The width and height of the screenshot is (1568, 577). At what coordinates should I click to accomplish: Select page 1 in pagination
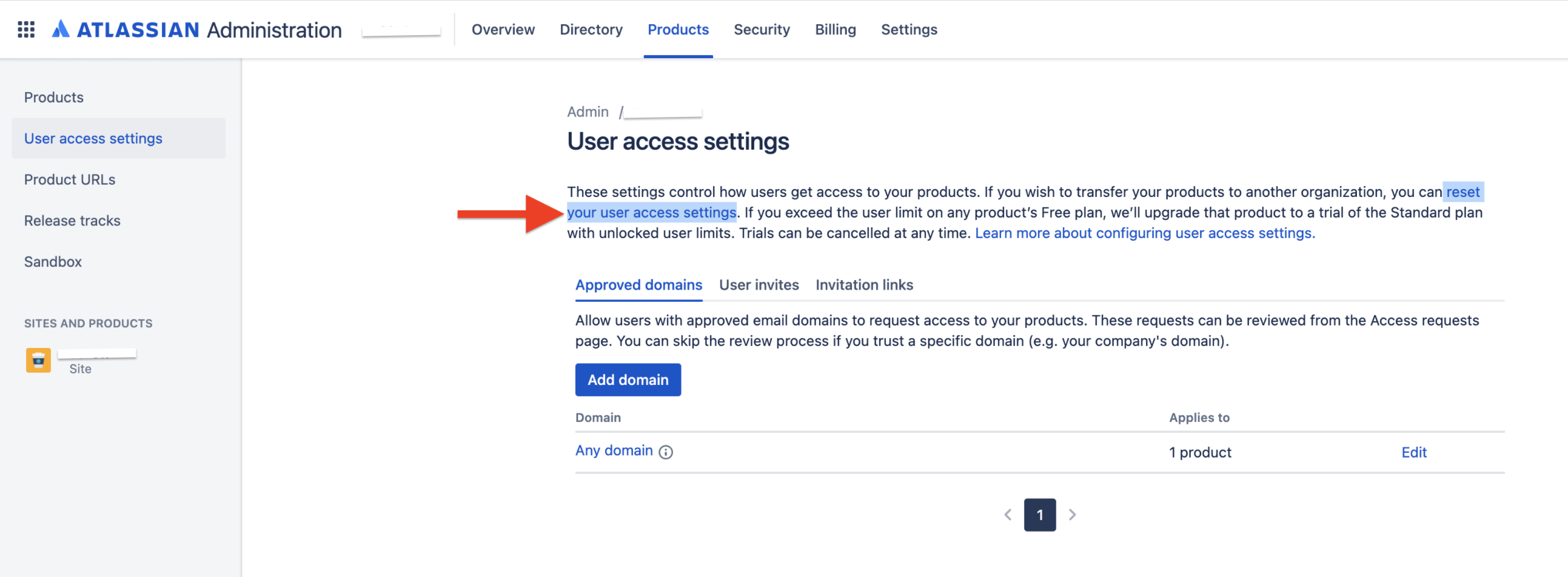pos(1040,515)
